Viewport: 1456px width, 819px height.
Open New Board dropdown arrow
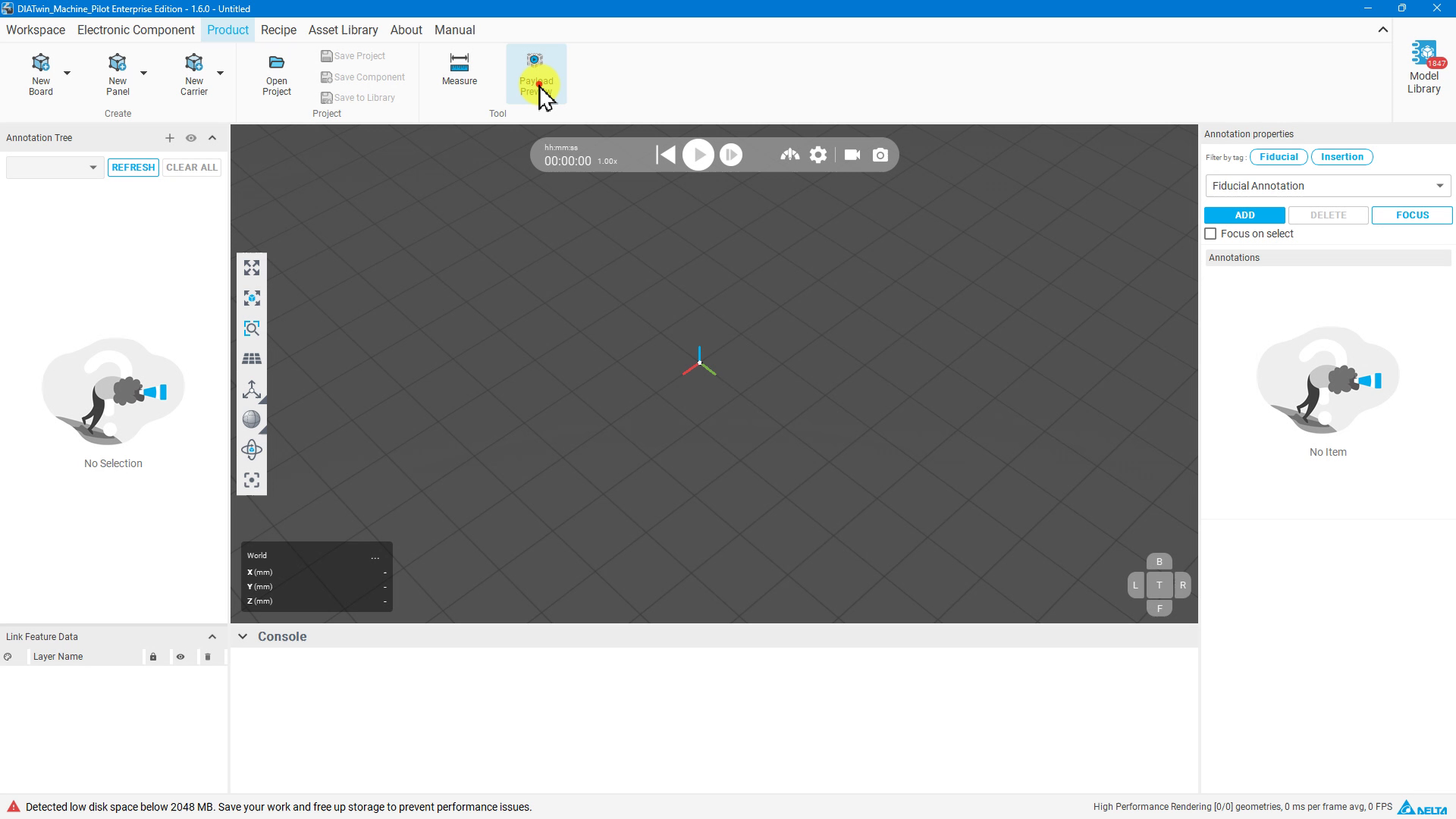(x=67, y=73)
